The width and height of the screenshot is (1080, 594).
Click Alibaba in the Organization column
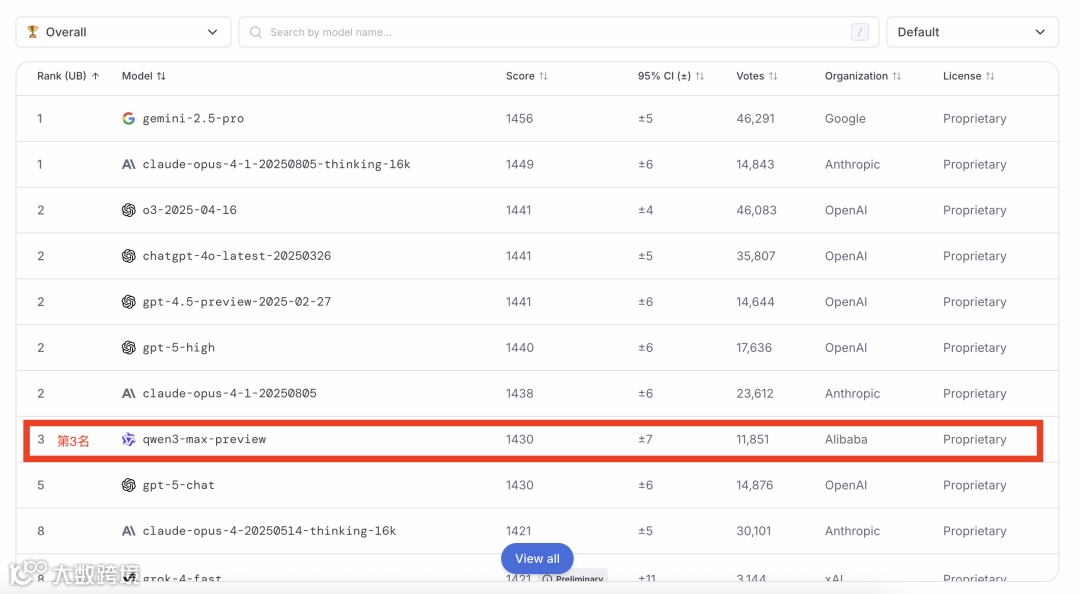point(846,439)
